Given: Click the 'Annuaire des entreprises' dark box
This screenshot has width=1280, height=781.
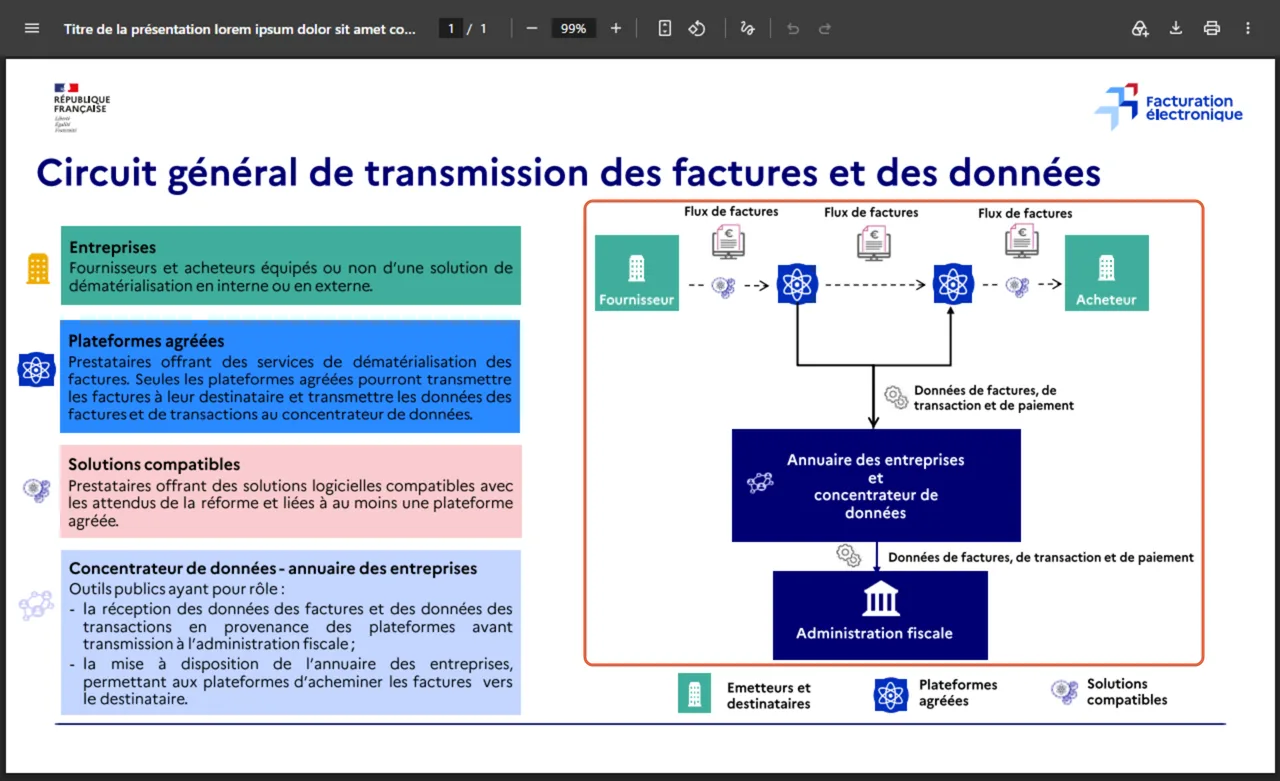Looking at the screenshot, I should coord(876,485).
